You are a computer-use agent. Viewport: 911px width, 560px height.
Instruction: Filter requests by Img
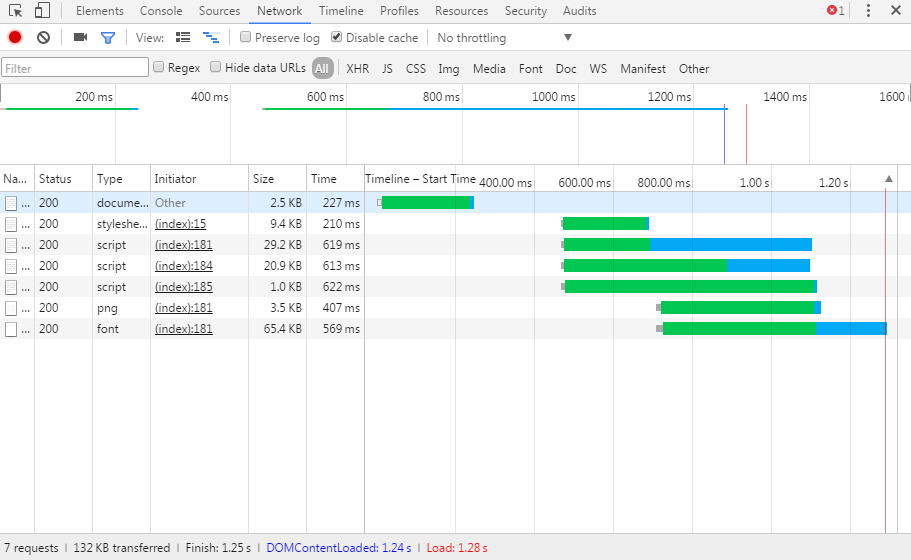(x=449, y=69)
